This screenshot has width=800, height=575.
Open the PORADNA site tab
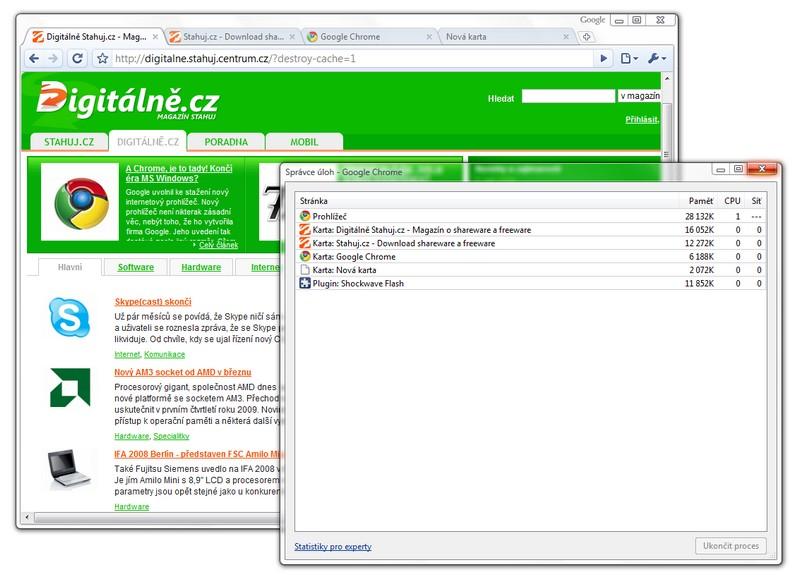pyautogui.click(x=226, y=142)
